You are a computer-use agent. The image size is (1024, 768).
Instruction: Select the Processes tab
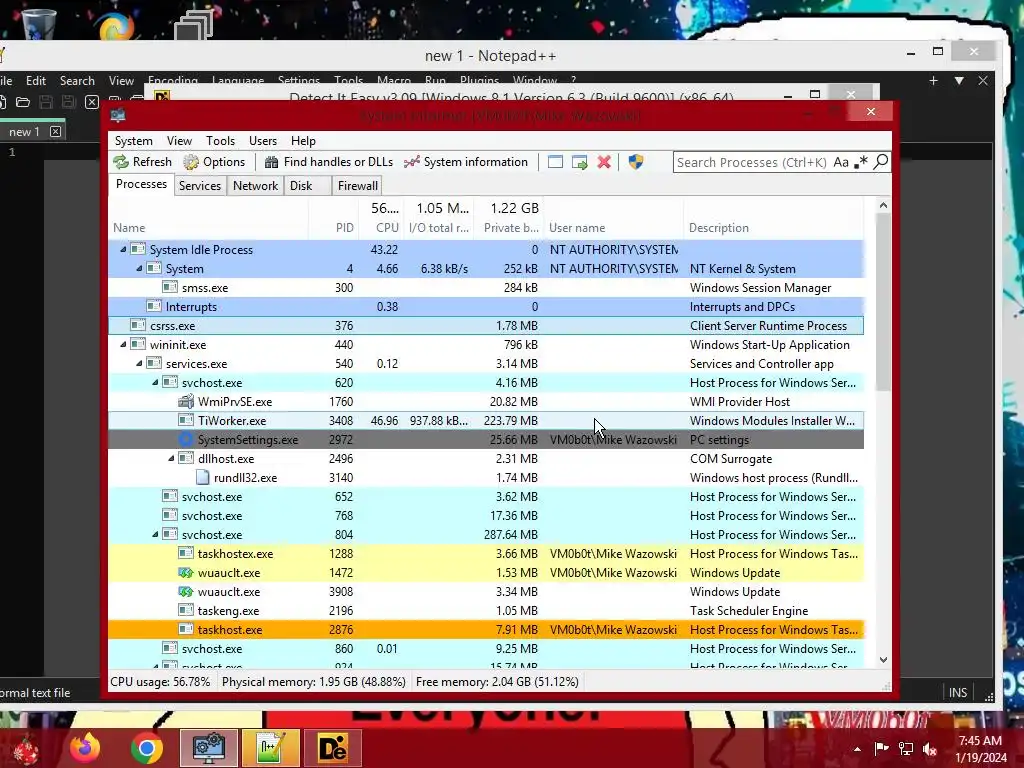click(141, 184)
